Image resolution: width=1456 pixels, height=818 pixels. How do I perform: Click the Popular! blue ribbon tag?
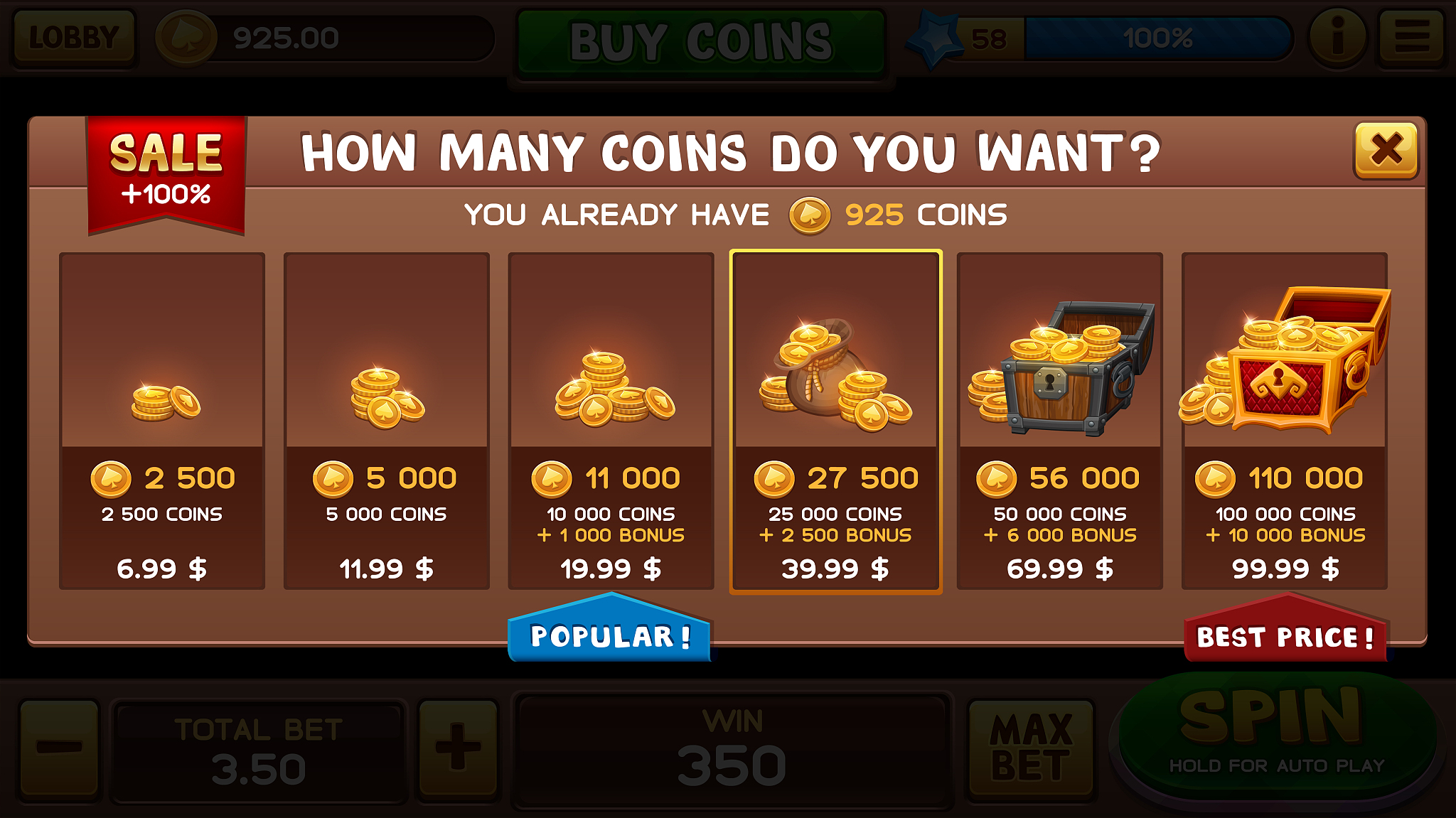click(610, 629)
